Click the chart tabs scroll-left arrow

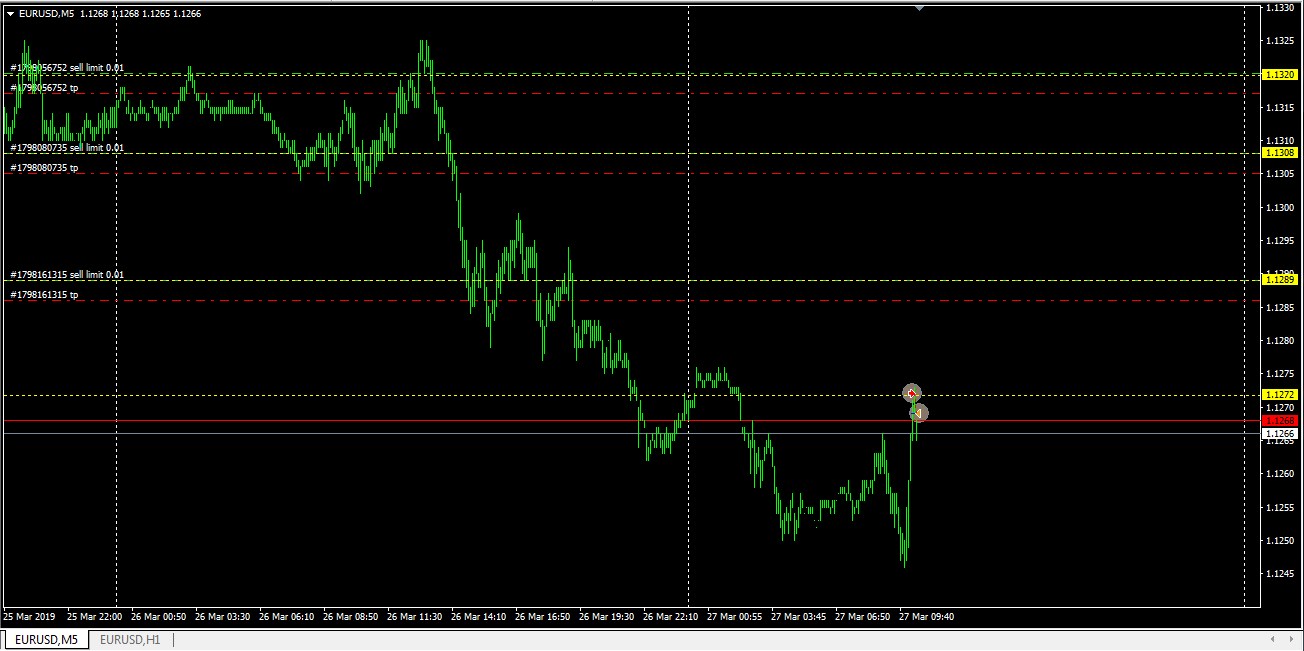point(1271,639)
